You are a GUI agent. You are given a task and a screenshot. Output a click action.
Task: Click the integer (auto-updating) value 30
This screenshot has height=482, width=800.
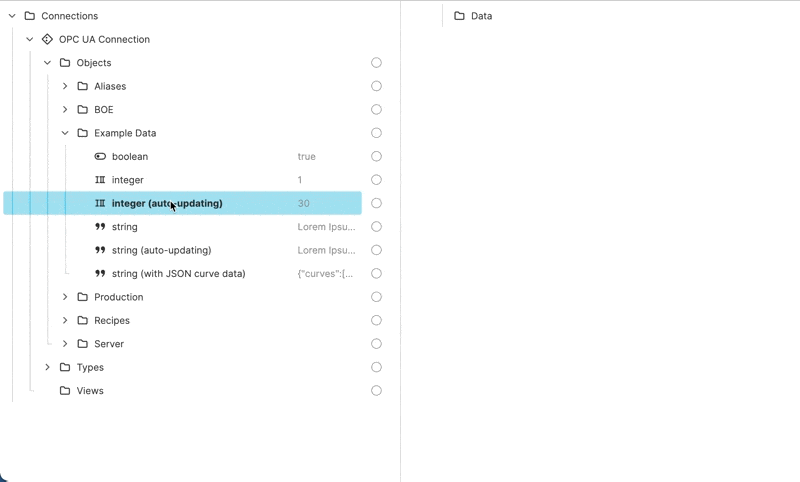coord(304,204)
